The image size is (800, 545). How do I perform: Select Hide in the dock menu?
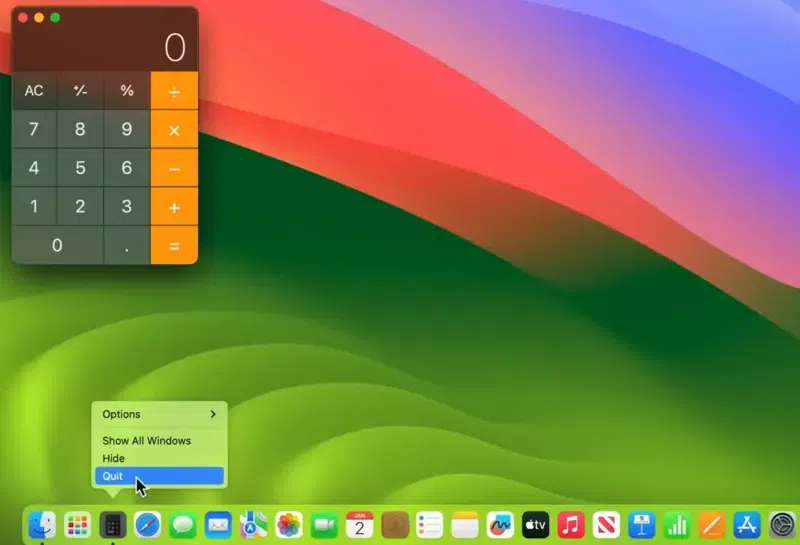[159, 458]
